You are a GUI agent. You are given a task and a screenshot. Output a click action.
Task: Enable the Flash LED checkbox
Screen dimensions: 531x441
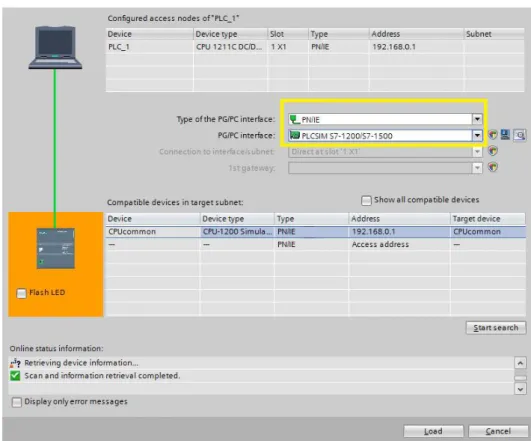[21, 293]
